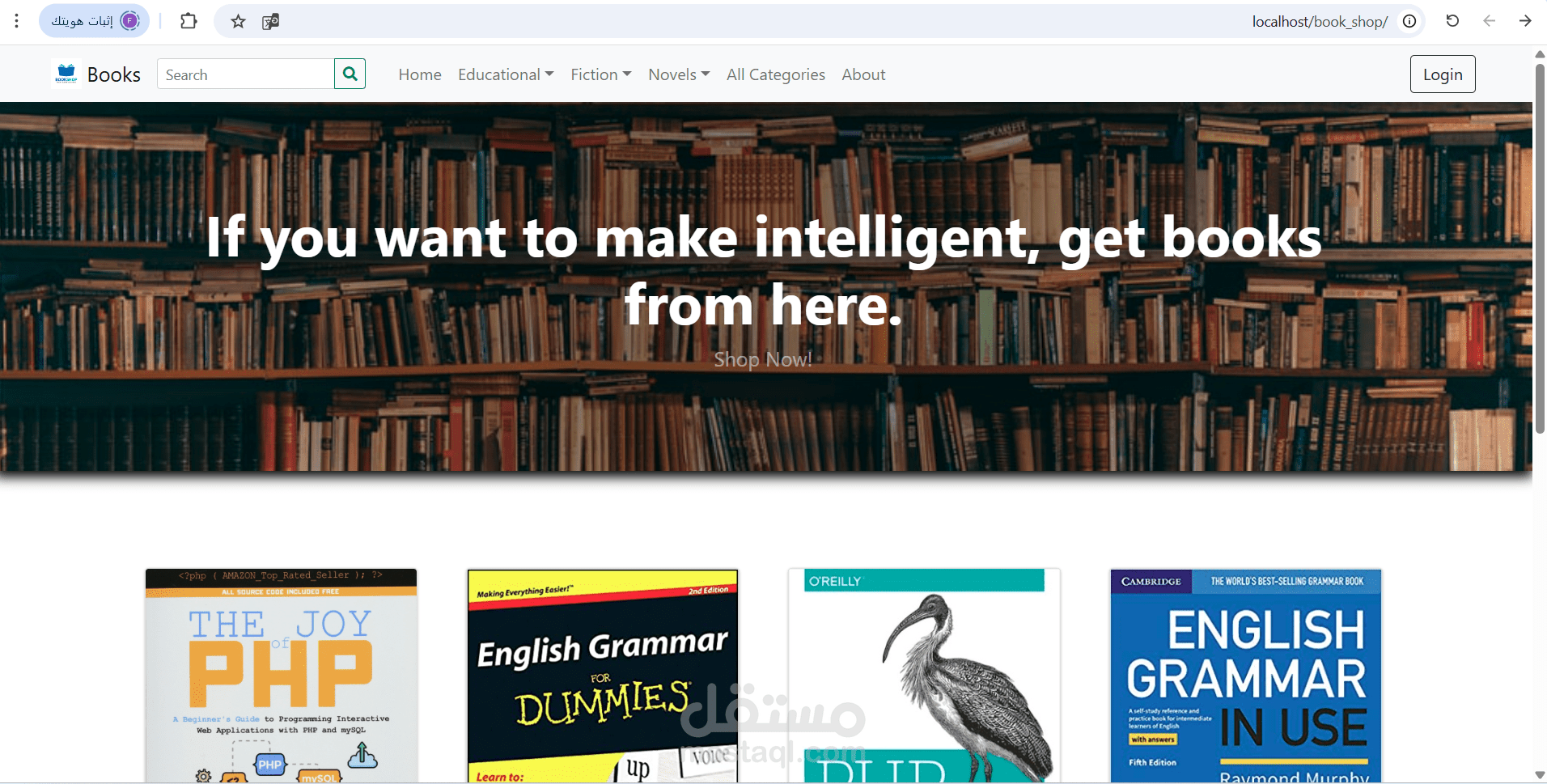Follow the Shop Now! link
The height and width of the screenshot is (784, 1547).
[x=763, y=359]
